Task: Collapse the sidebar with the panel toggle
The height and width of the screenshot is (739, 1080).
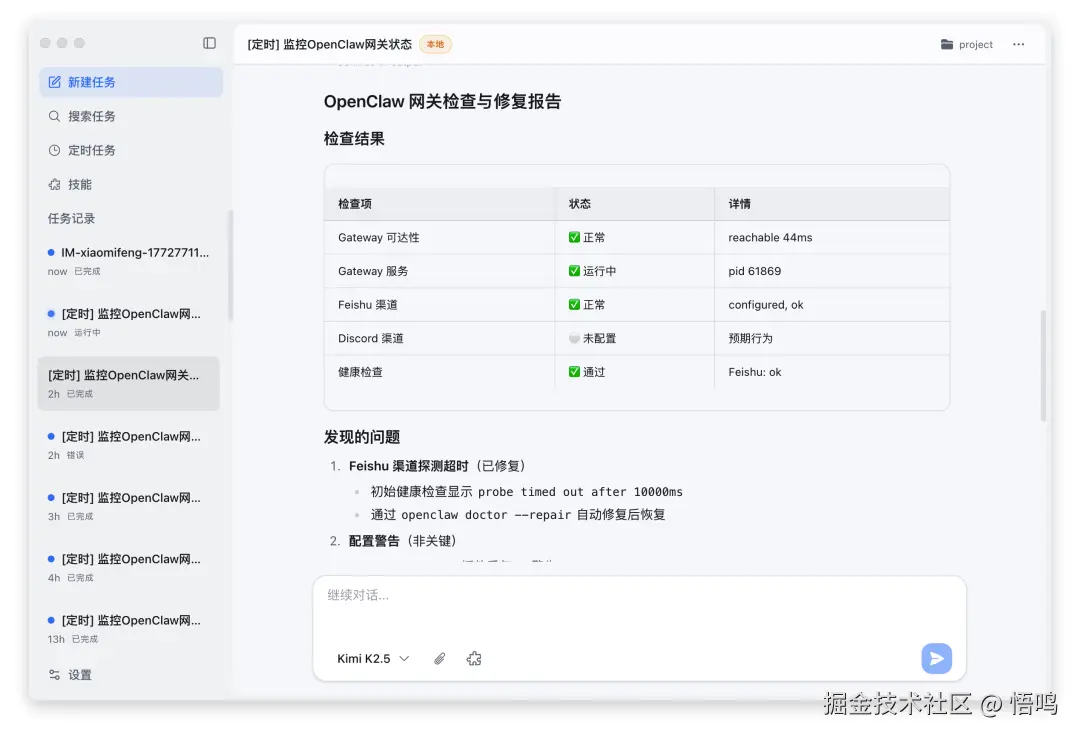Action: click(x=209, y=43)
